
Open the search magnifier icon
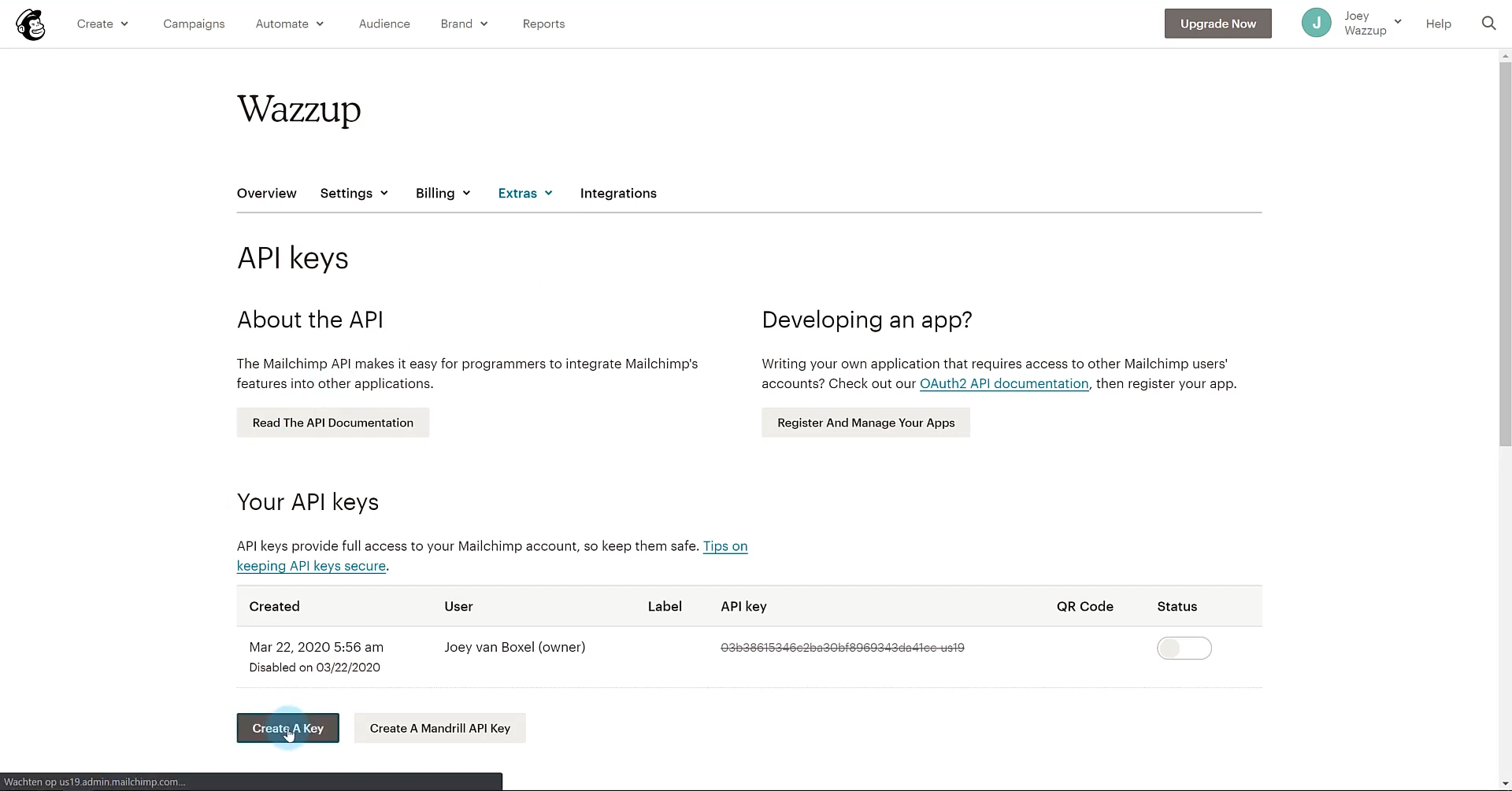click(1488, 24)
